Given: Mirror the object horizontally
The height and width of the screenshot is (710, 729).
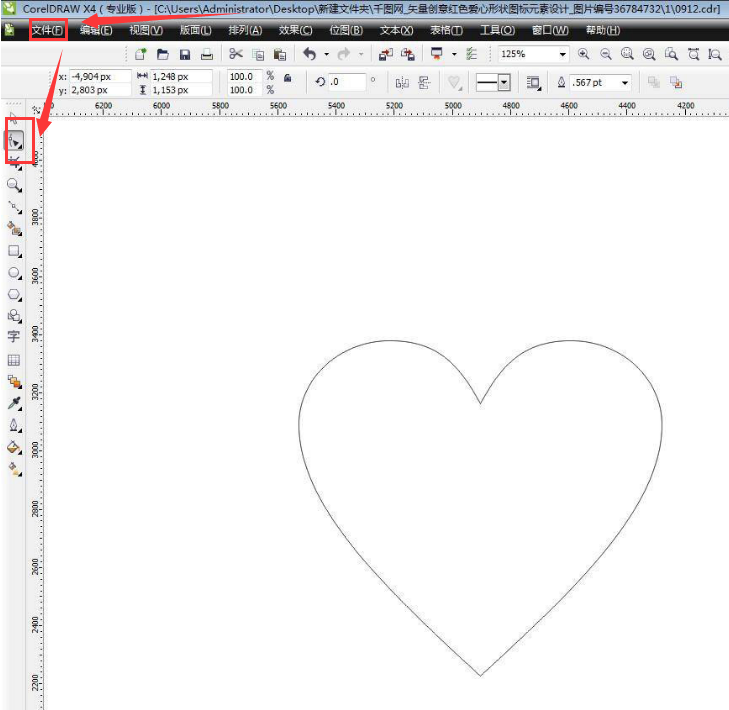Looking at the screenshot, I should click(x=402, y=83).
